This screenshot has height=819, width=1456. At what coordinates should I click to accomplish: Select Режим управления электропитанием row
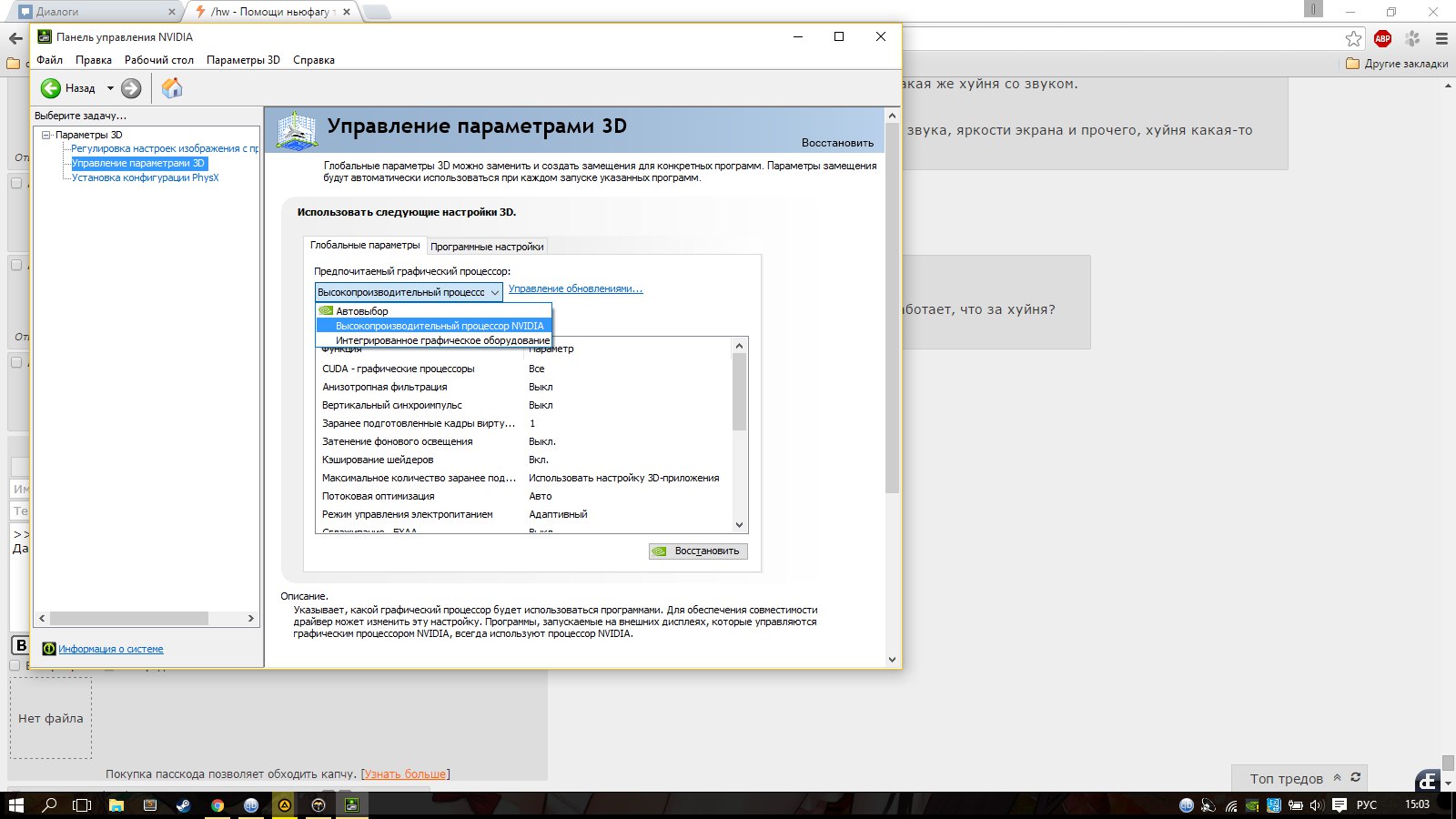(523, 514)
